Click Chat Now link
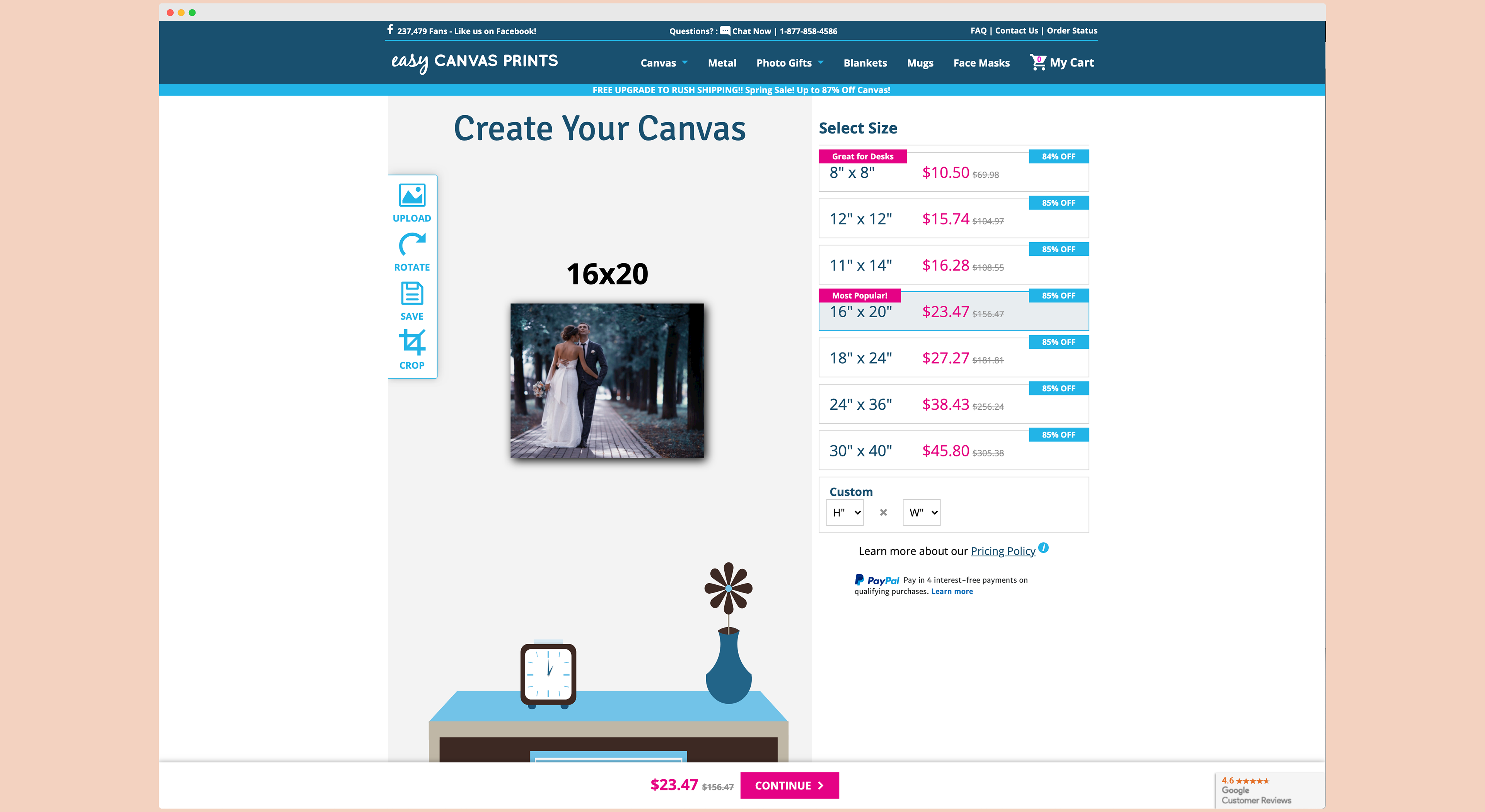 click(x=751, y=31)
